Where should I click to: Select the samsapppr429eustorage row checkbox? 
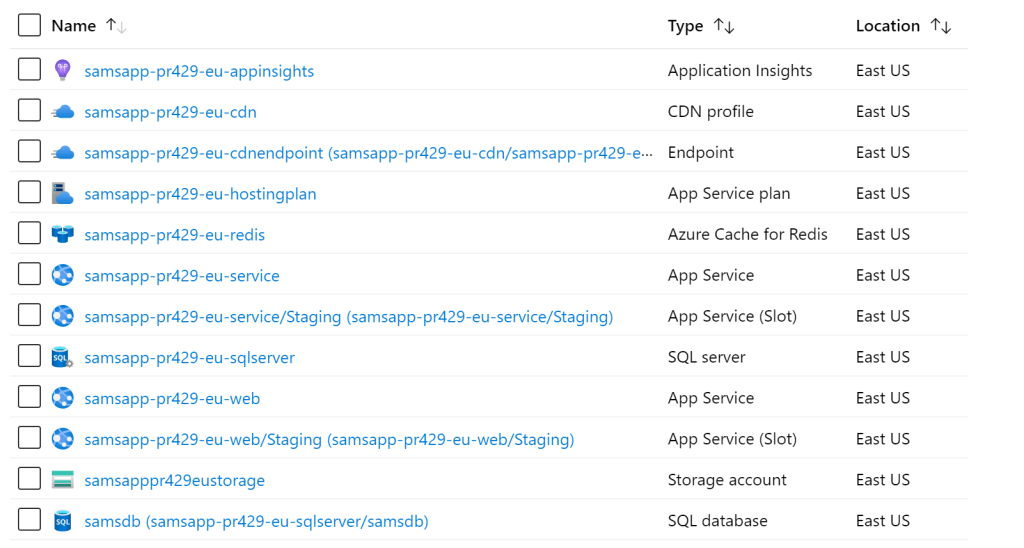tap(29, 480)
